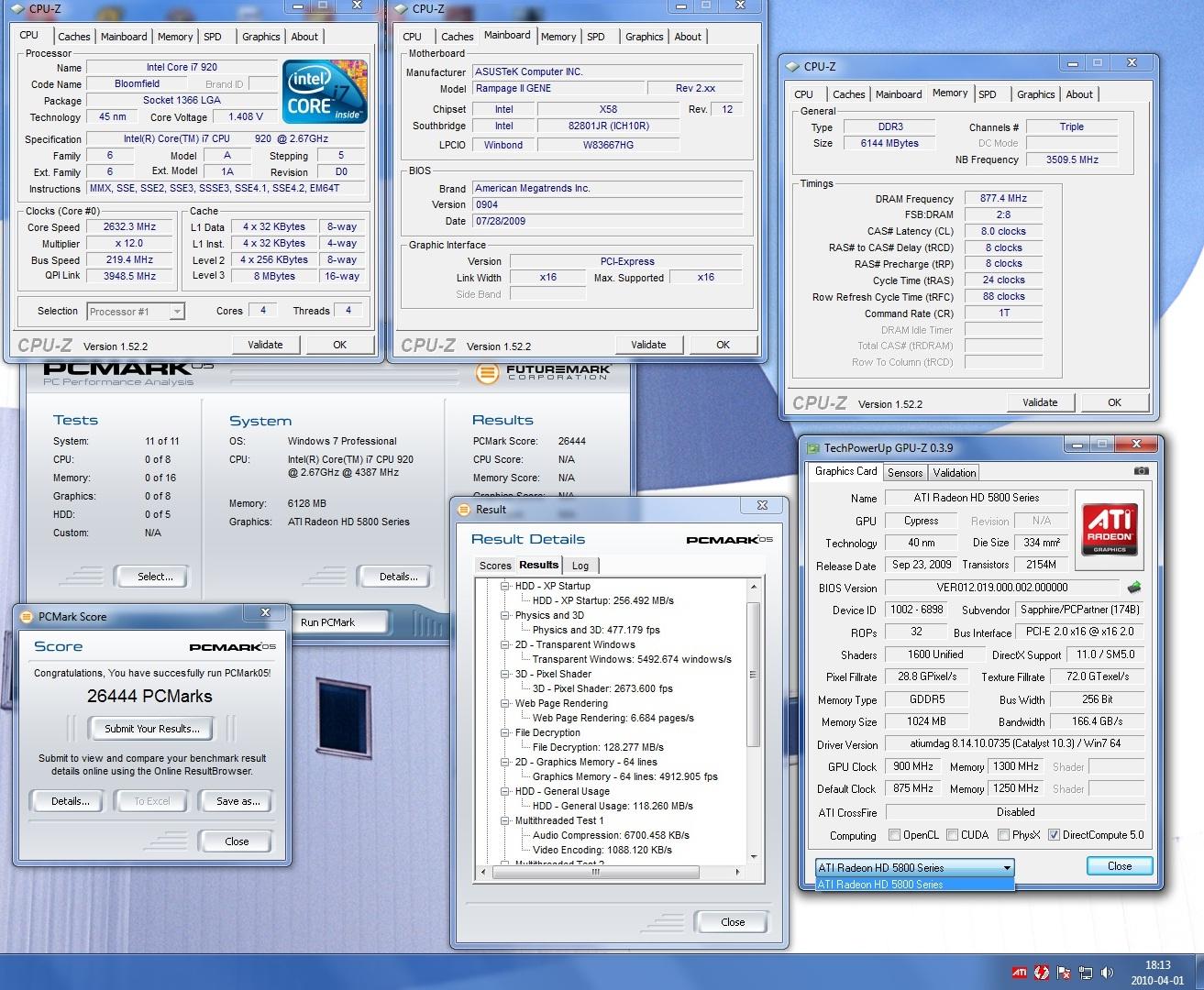
Task: Select highlighted ATI Radeon HD 5800 dropdown entry
Action: 914,885
